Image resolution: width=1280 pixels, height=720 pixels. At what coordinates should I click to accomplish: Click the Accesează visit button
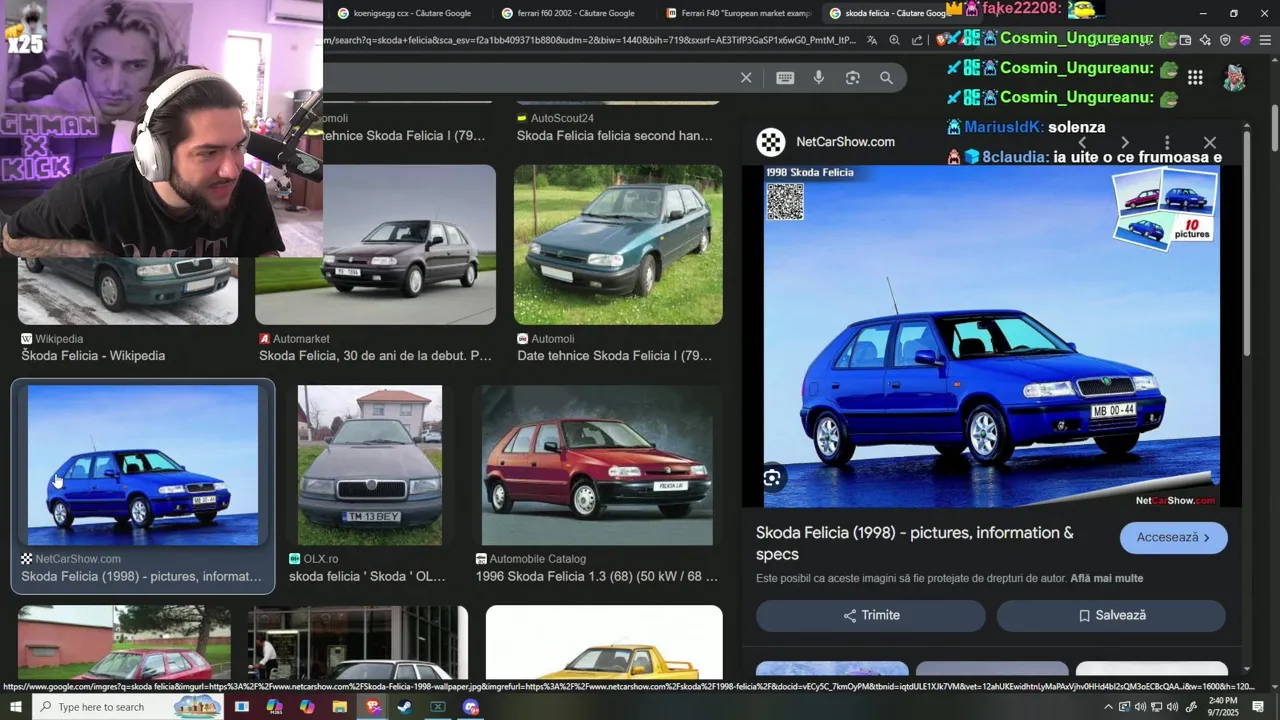coord(1174,538)
